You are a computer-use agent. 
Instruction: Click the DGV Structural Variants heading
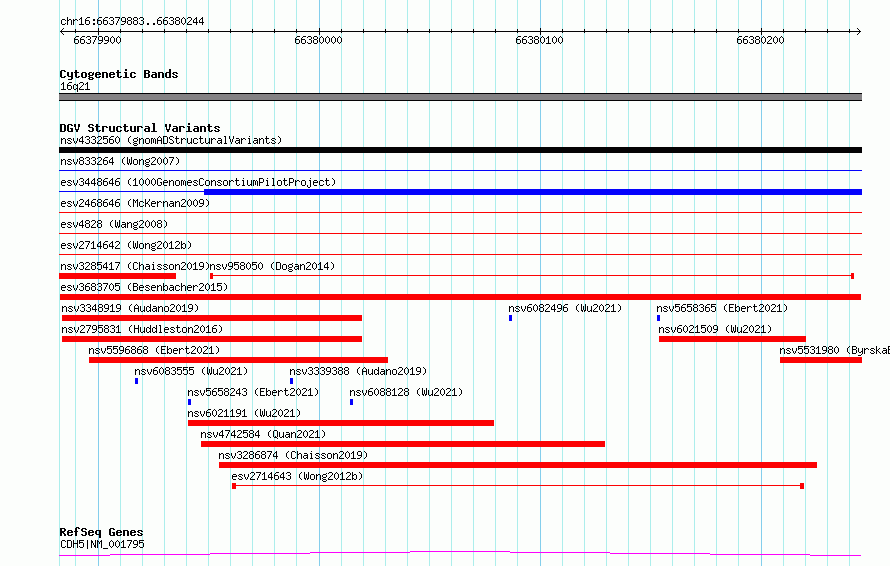point(140,128)
